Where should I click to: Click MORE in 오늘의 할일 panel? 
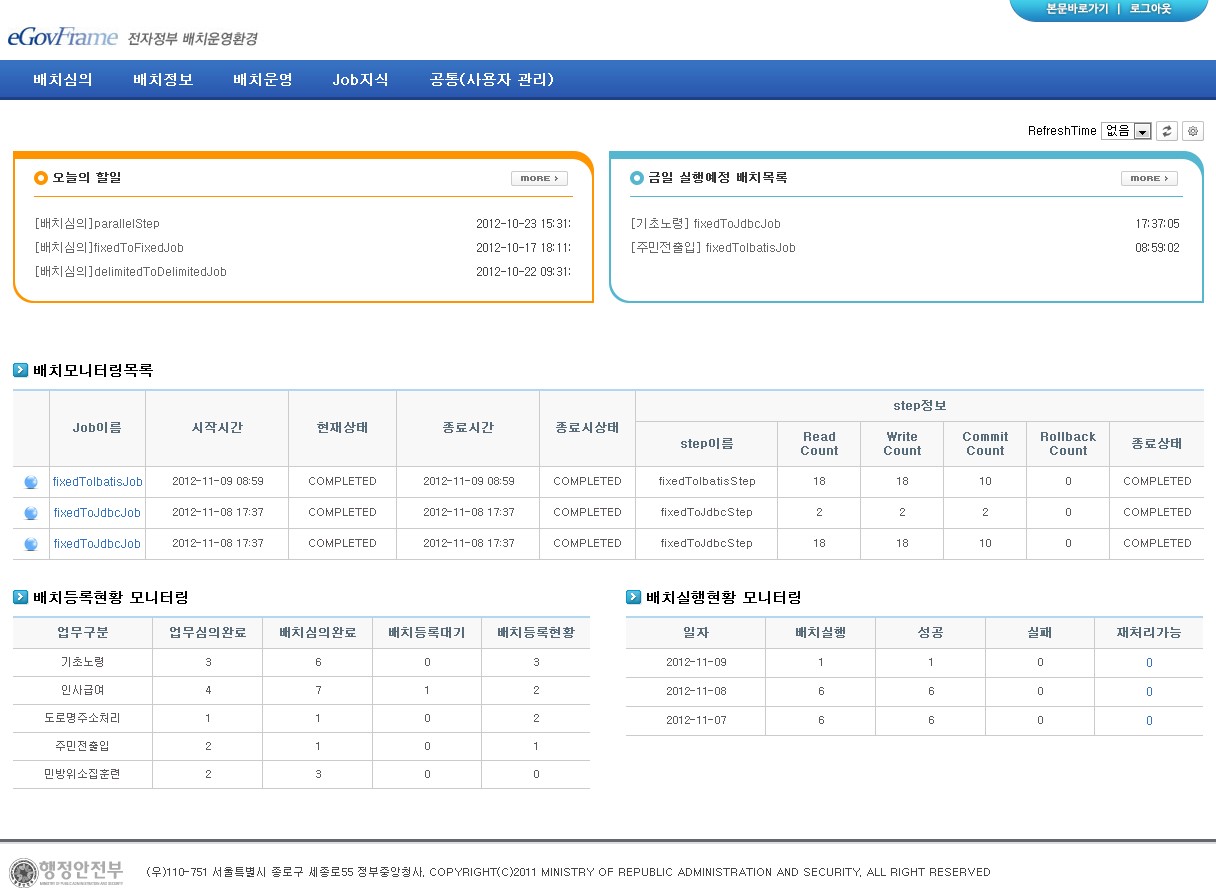pos(539,178)
